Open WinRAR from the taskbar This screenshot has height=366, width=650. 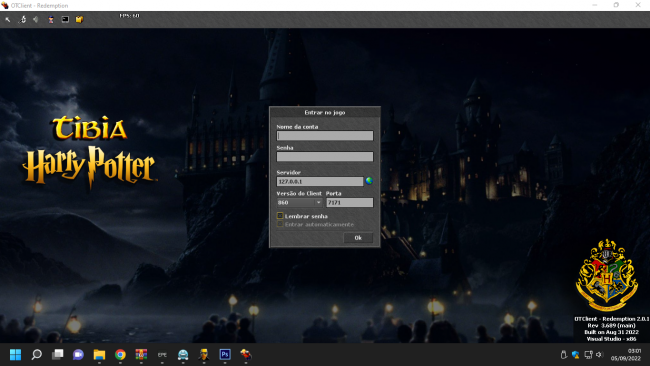141,354
